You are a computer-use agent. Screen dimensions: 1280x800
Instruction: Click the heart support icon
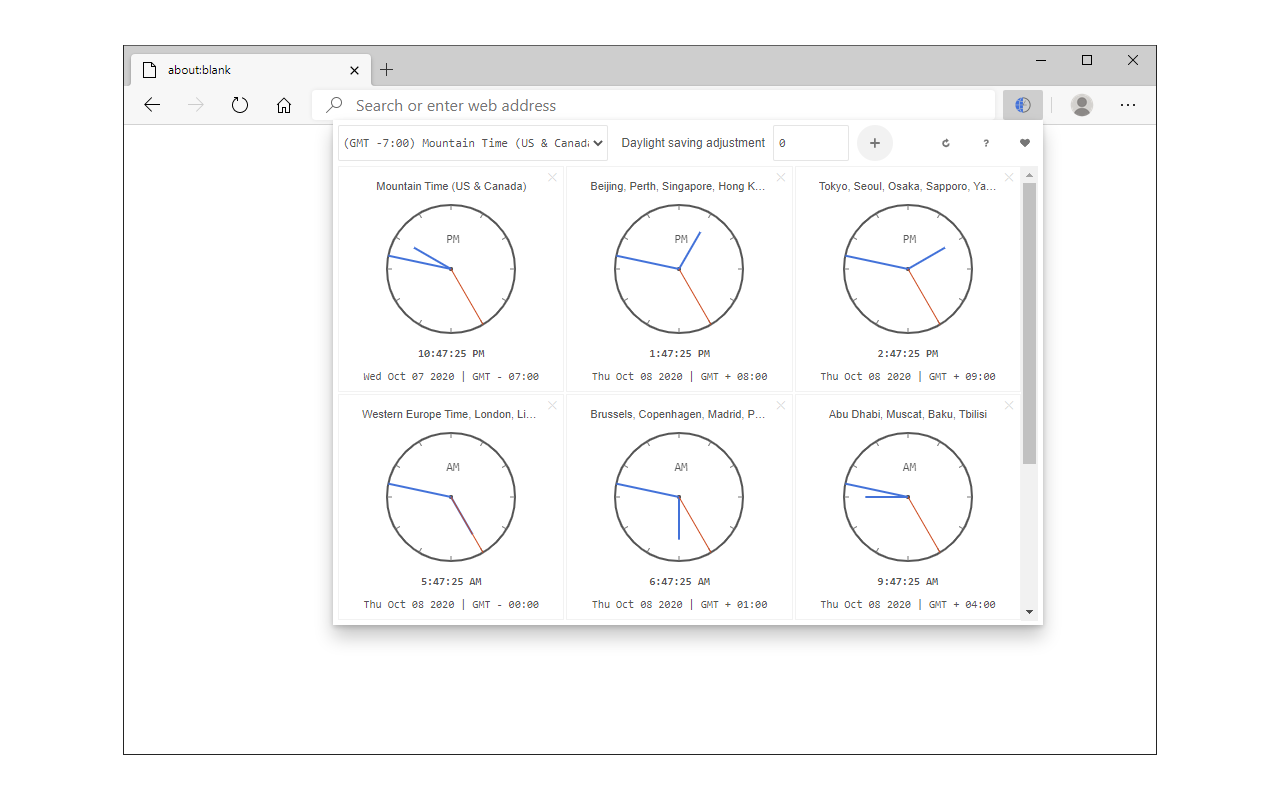[x=1025, y=143]
